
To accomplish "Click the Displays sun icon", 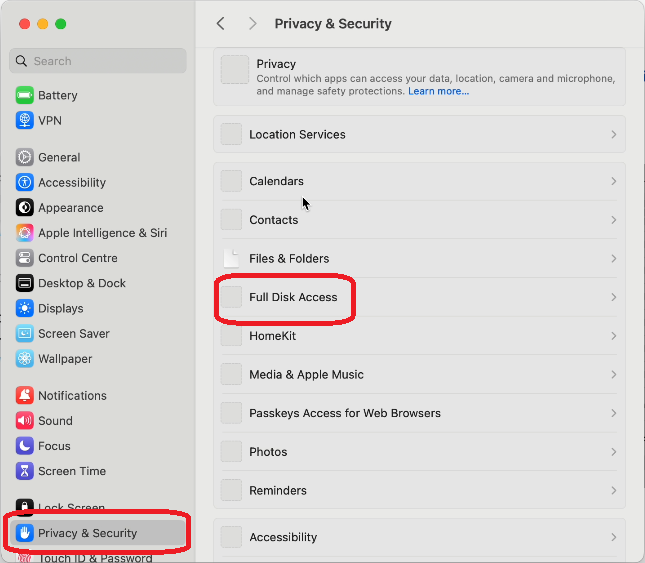I will pyautogui.click(x=25, y=308).
